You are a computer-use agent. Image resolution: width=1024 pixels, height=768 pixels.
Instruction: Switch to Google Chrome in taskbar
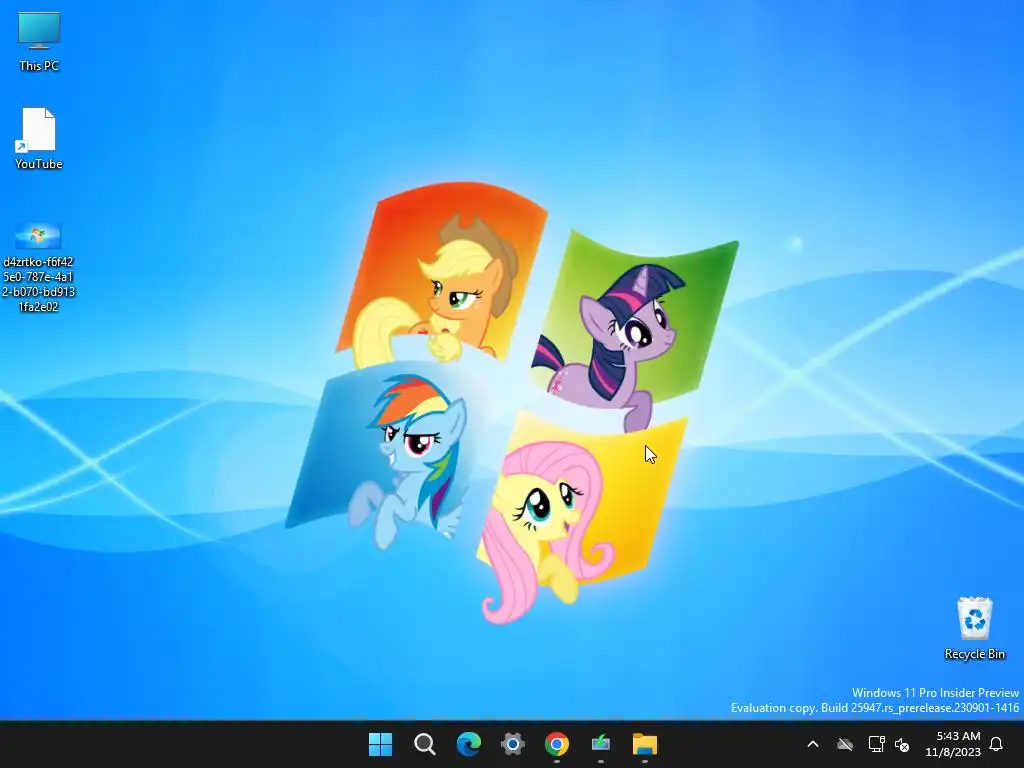(556, 744)
